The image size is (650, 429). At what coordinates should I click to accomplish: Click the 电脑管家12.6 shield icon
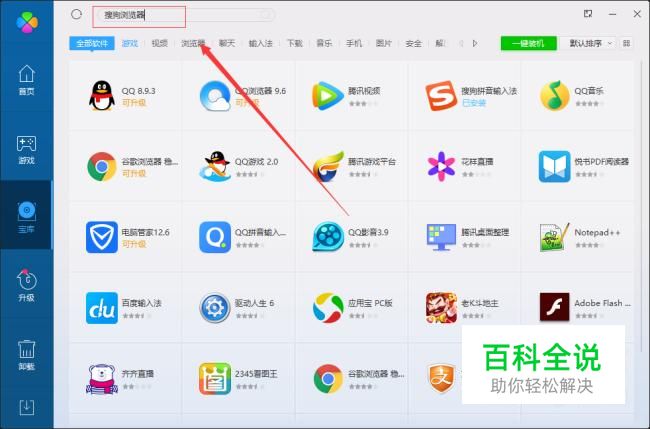tap(102, 237)
